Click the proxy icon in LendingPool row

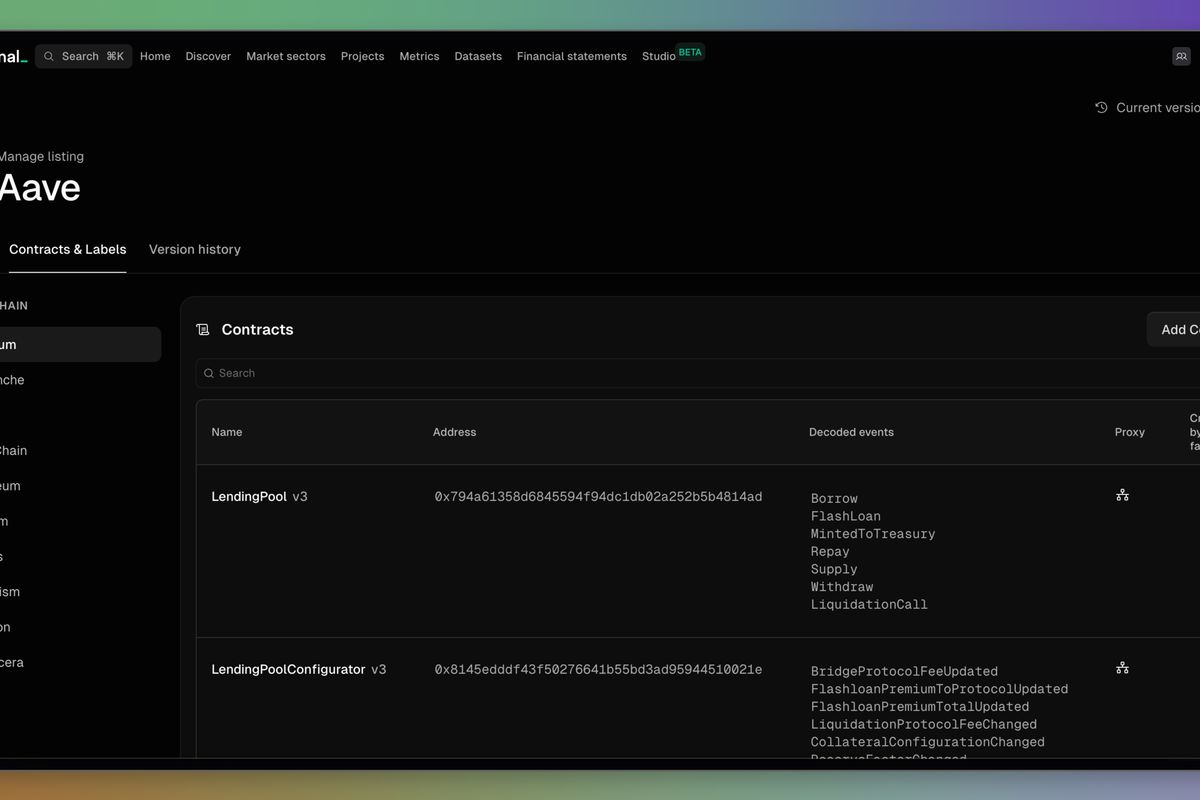[x=1122, y=495]
